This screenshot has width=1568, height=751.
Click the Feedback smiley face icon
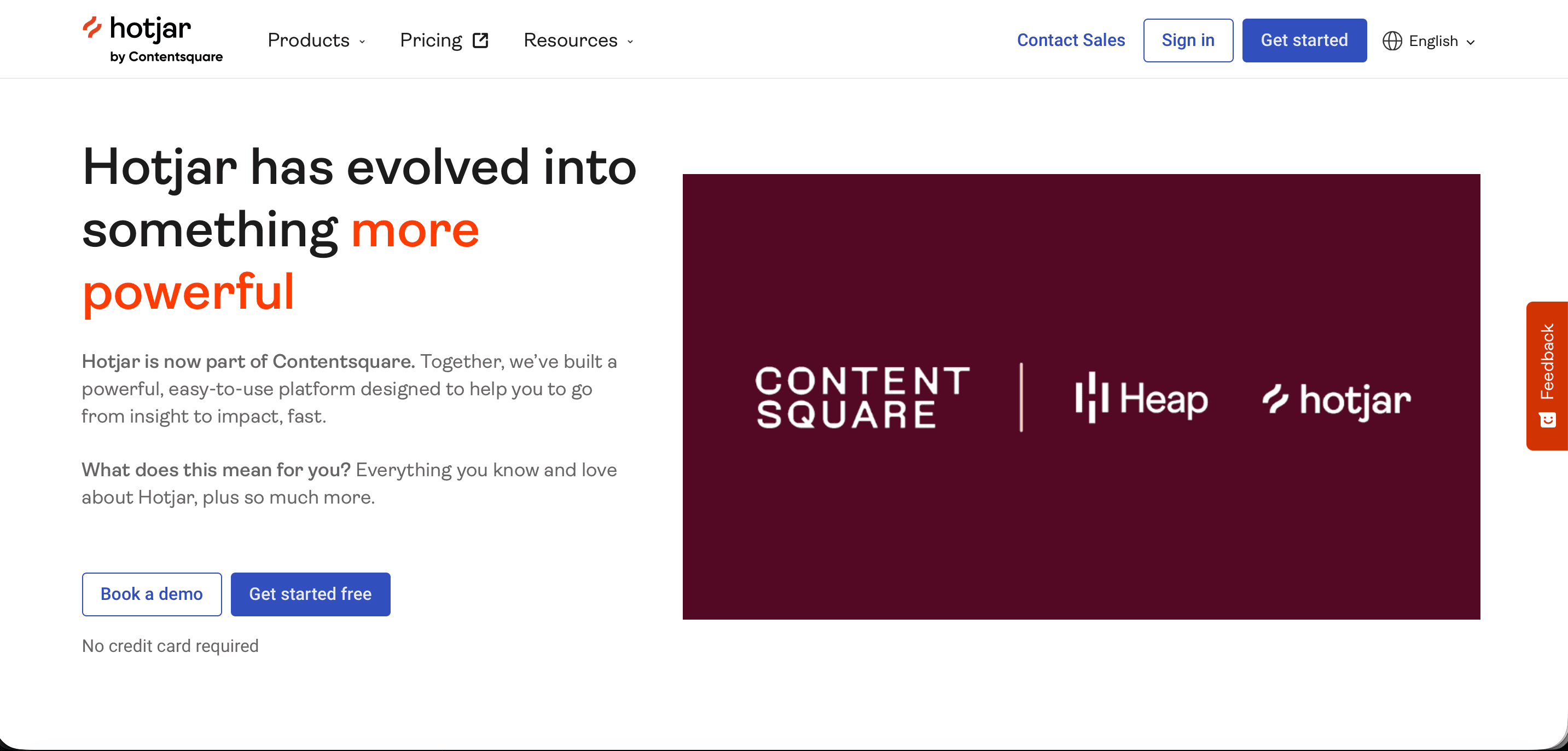[1547, 419]
